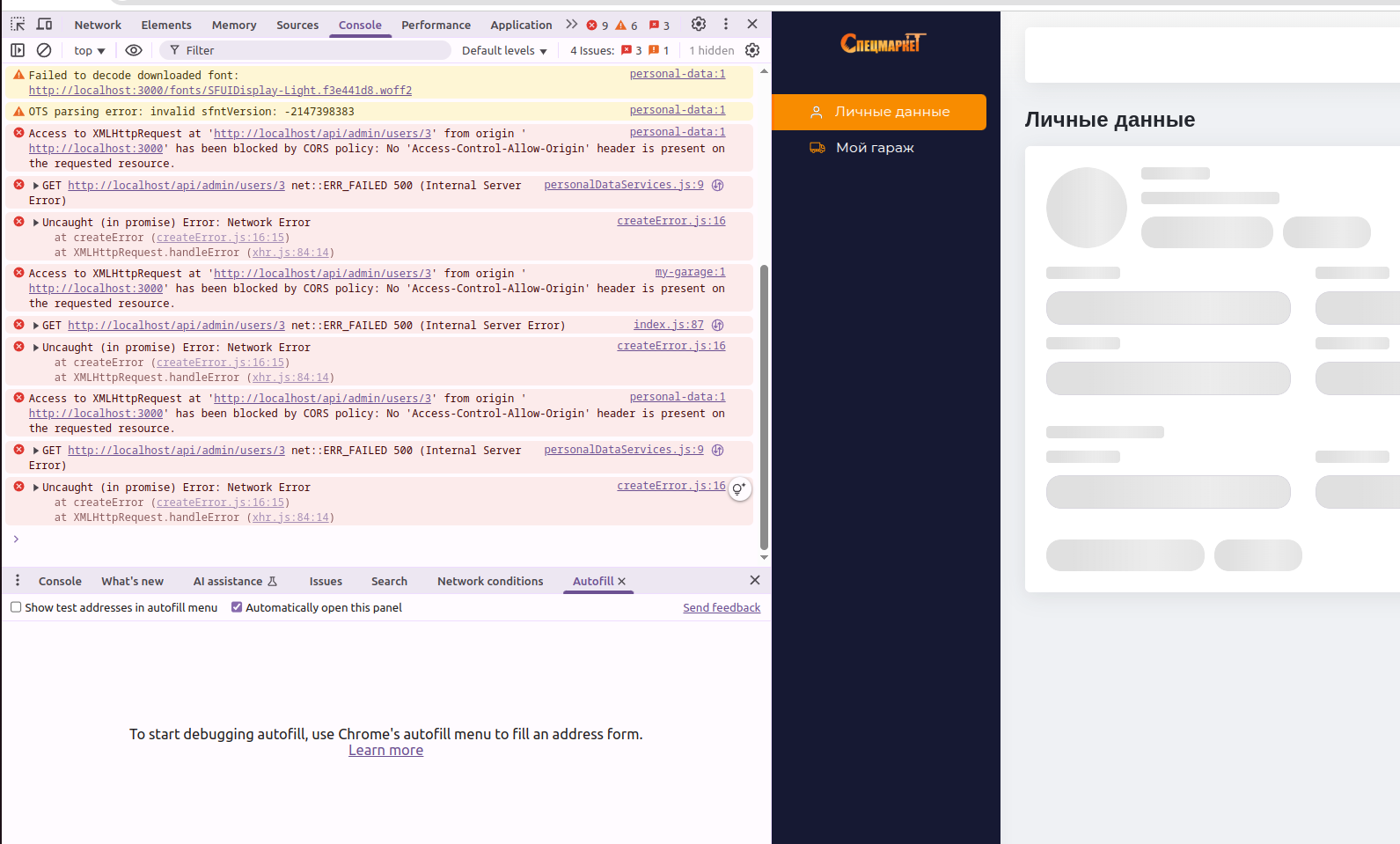Click the AI lightbulb explain-error button

(740, 489)
